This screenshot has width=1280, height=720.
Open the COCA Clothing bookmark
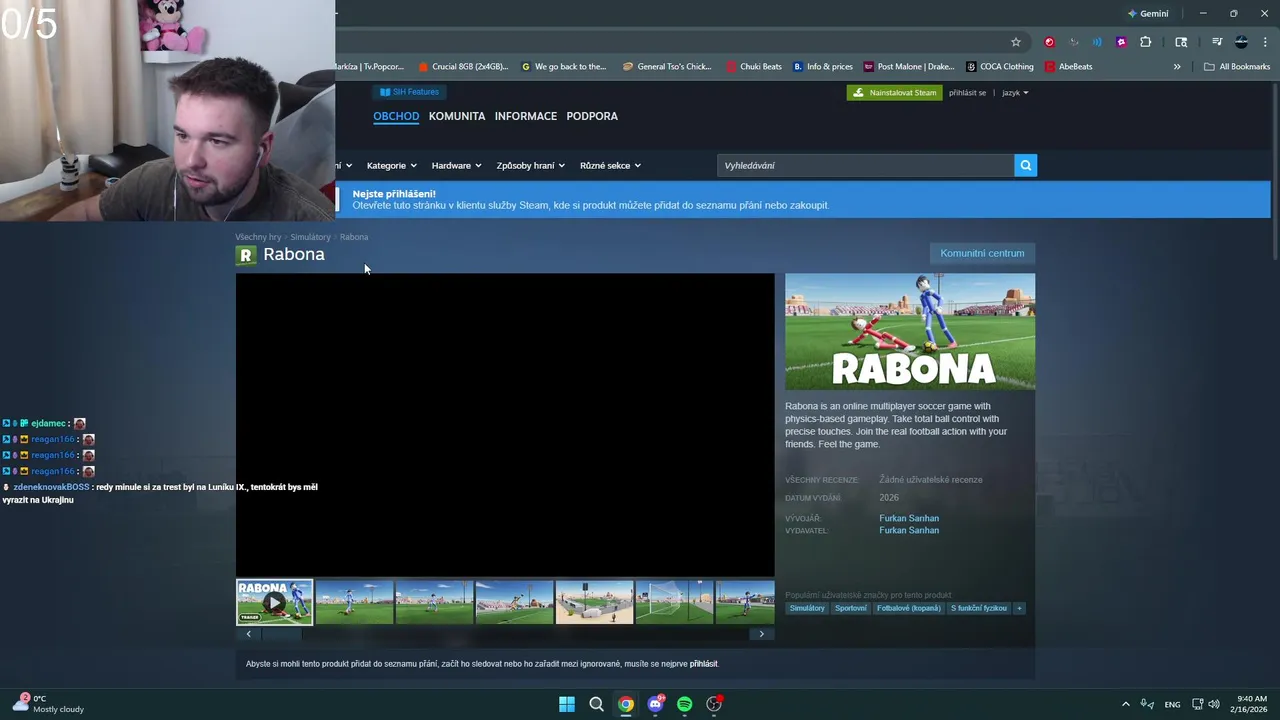click(x=1000, y=67)
